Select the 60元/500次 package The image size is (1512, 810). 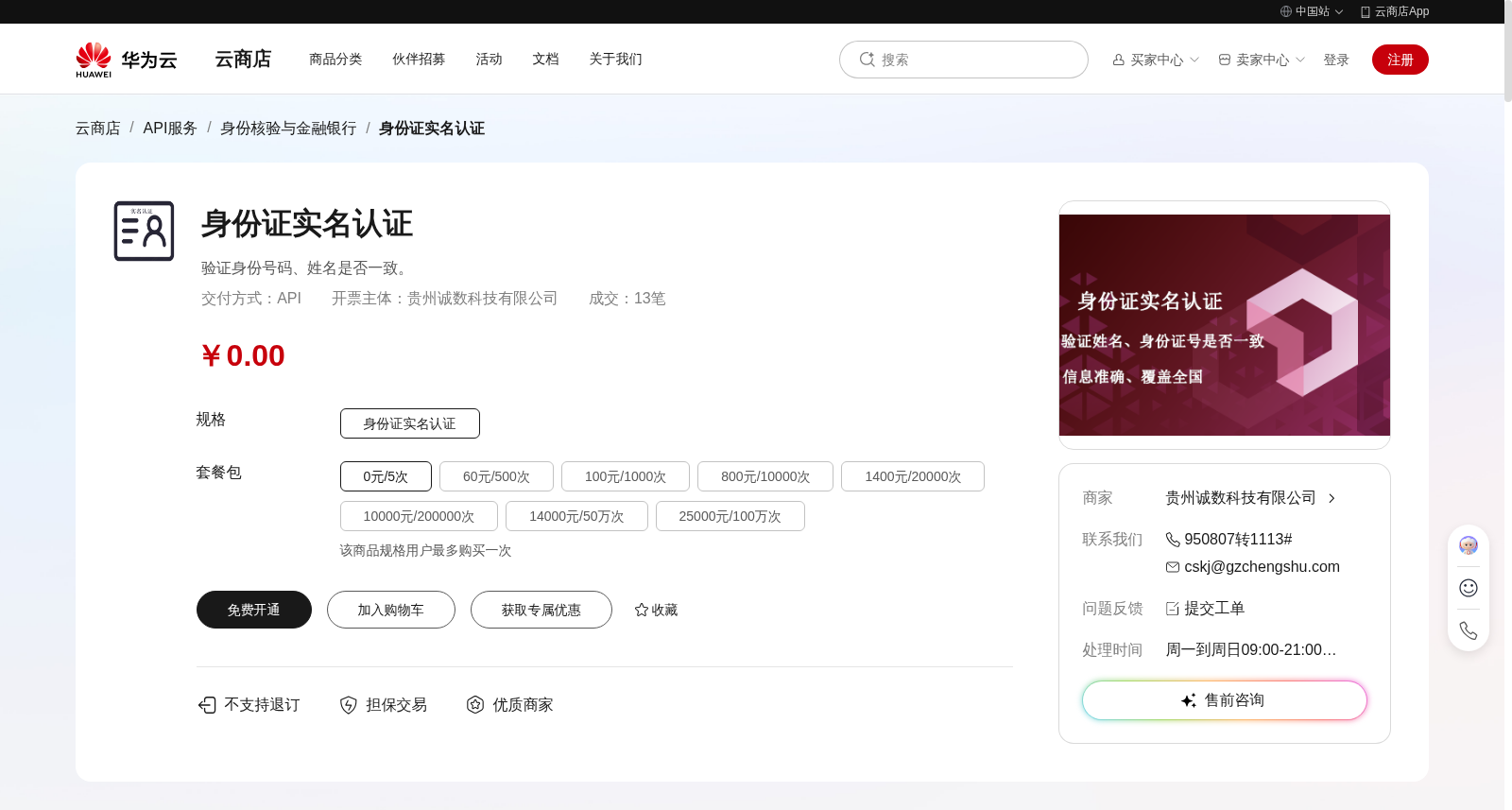coord(496,476)
